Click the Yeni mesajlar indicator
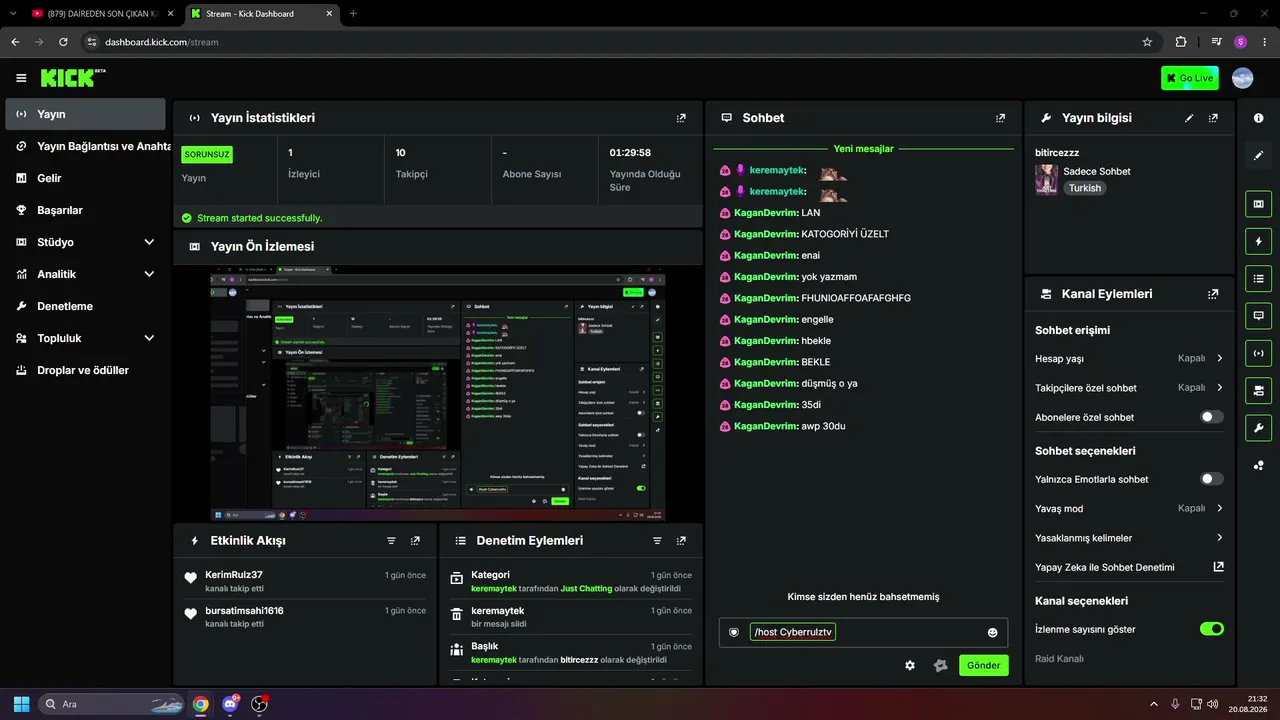 pyautogui.click(x=863, y=149)
